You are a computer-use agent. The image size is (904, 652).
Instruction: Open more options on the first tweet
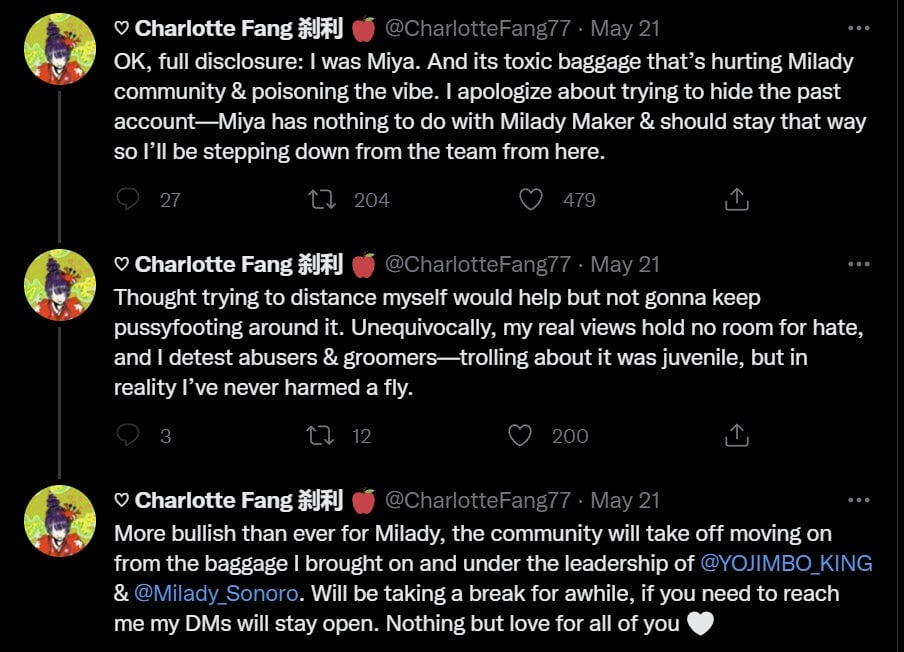(x=858, y=28)
